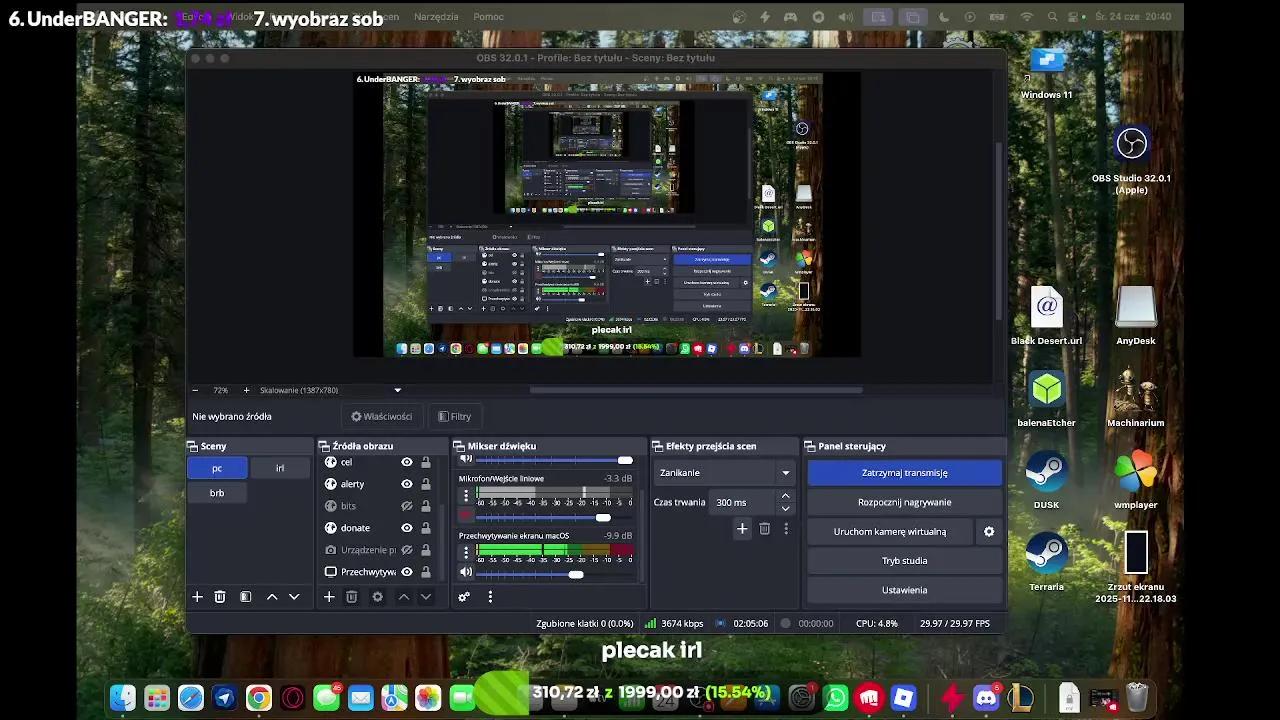Remove source with Źródła obrazu trash icon
1280x720 pixels.
(x=352, y=597)
